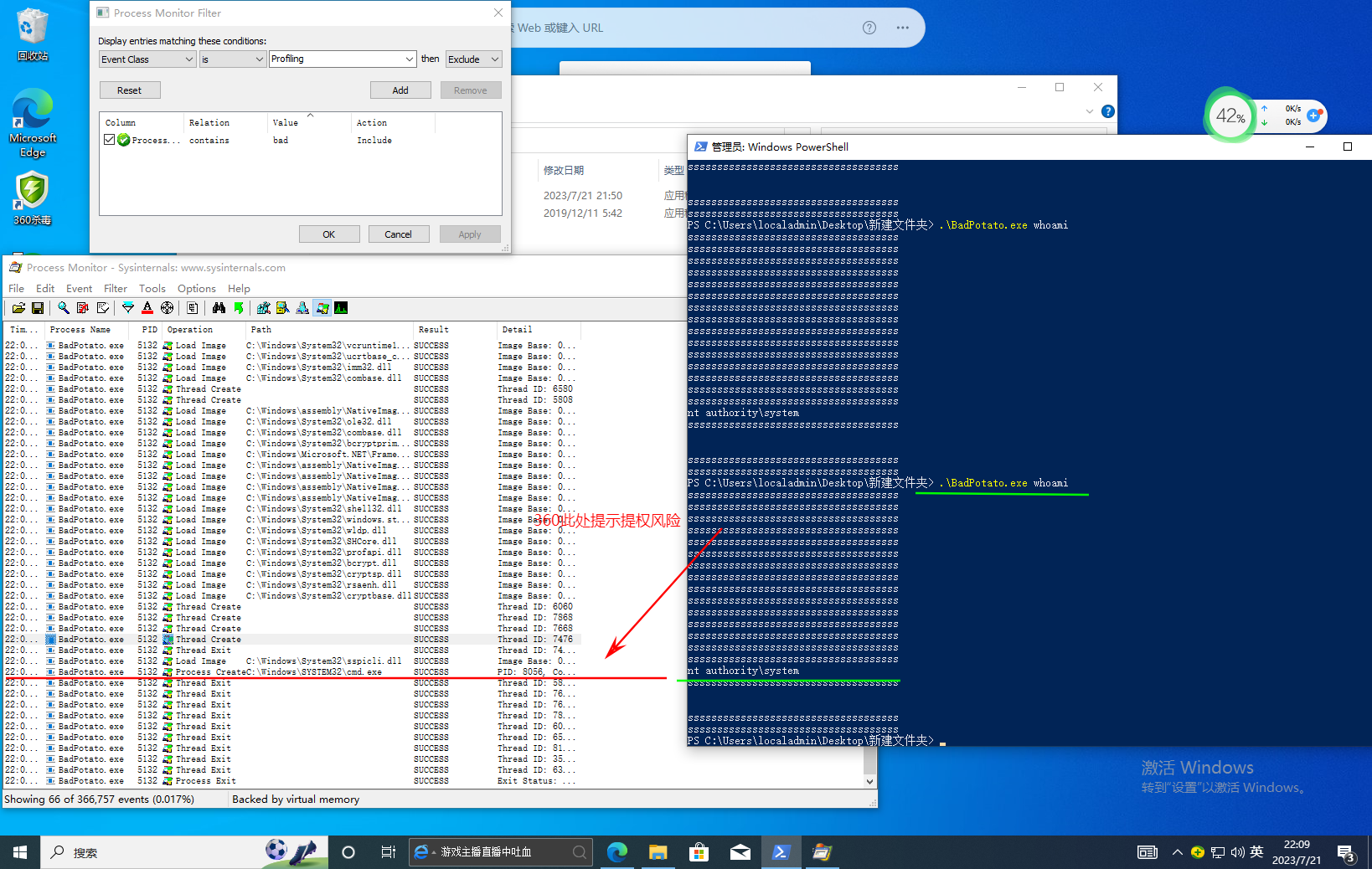Click the Operation column header
This screenshot has width=1372, height=869.
coord(204,330)
